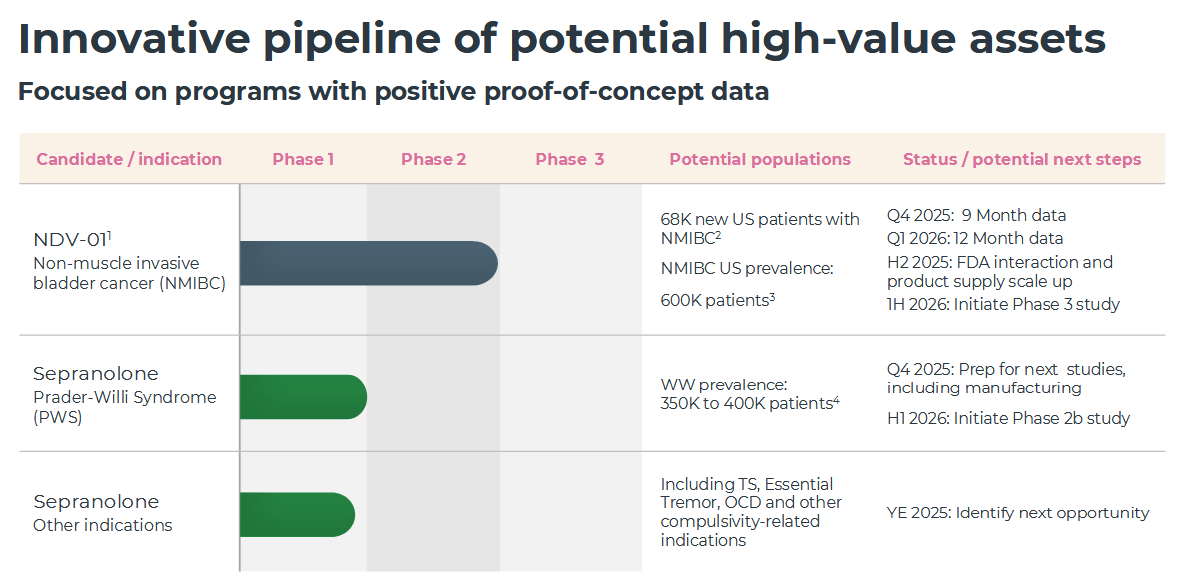
Task: Select the Sepranolone PWS green progress bar
Action: (x=304, y=397)
